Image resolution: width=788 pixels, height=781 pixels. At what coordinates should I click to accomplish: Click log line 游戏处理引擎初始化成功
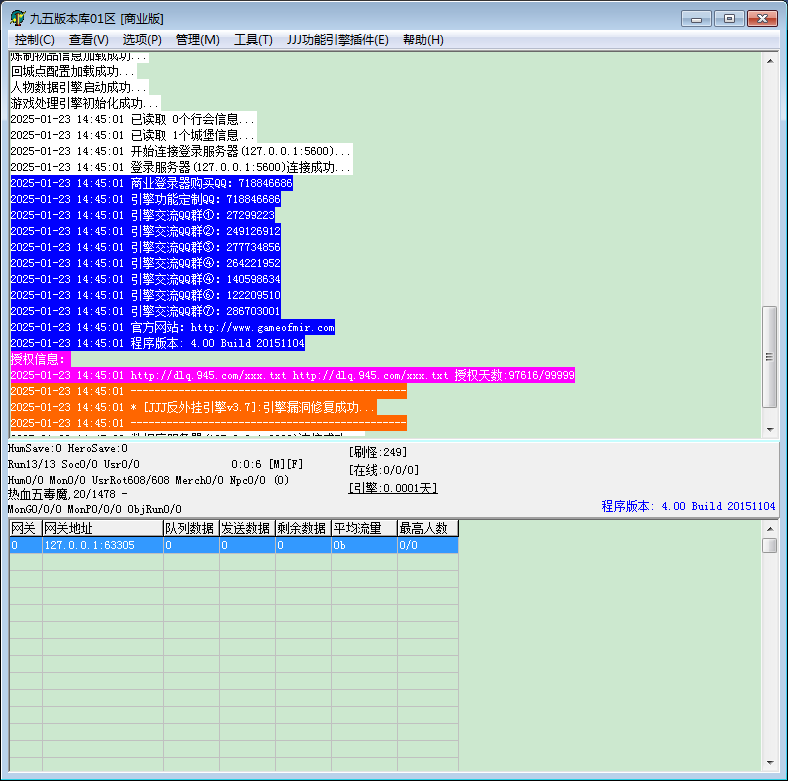coord(85,103)
